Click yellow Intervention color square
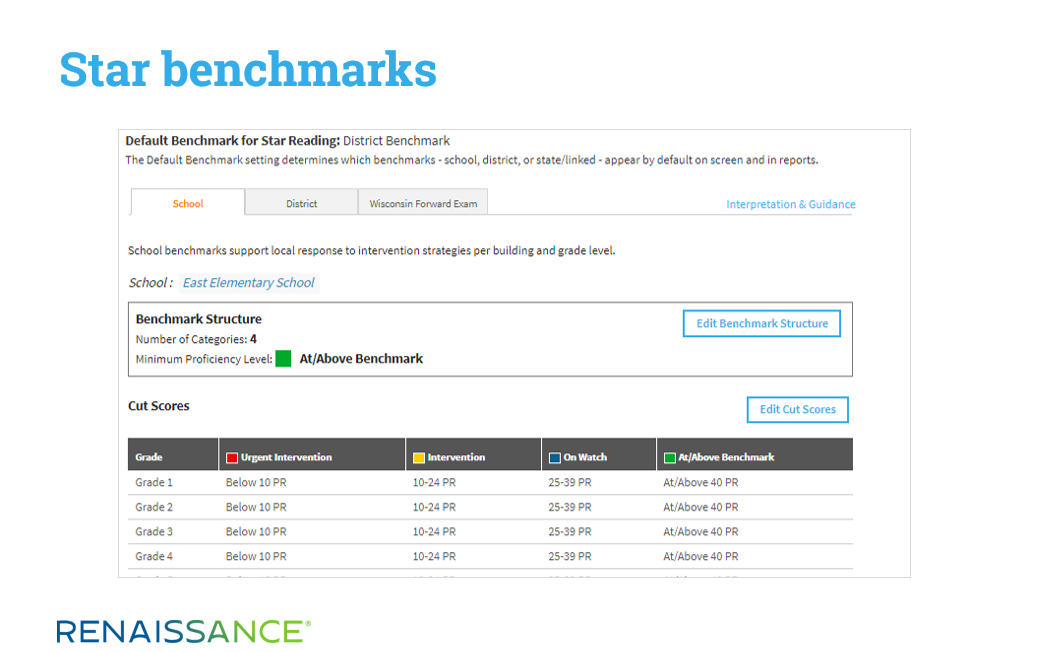1044x652 pixels. coord(419,458)
